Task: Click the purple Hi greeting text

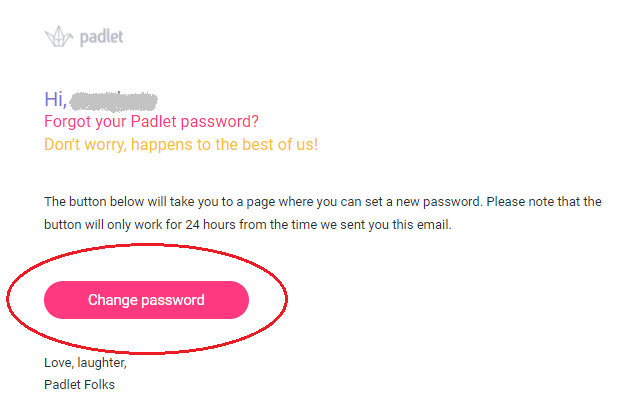Action: [56, 100]
